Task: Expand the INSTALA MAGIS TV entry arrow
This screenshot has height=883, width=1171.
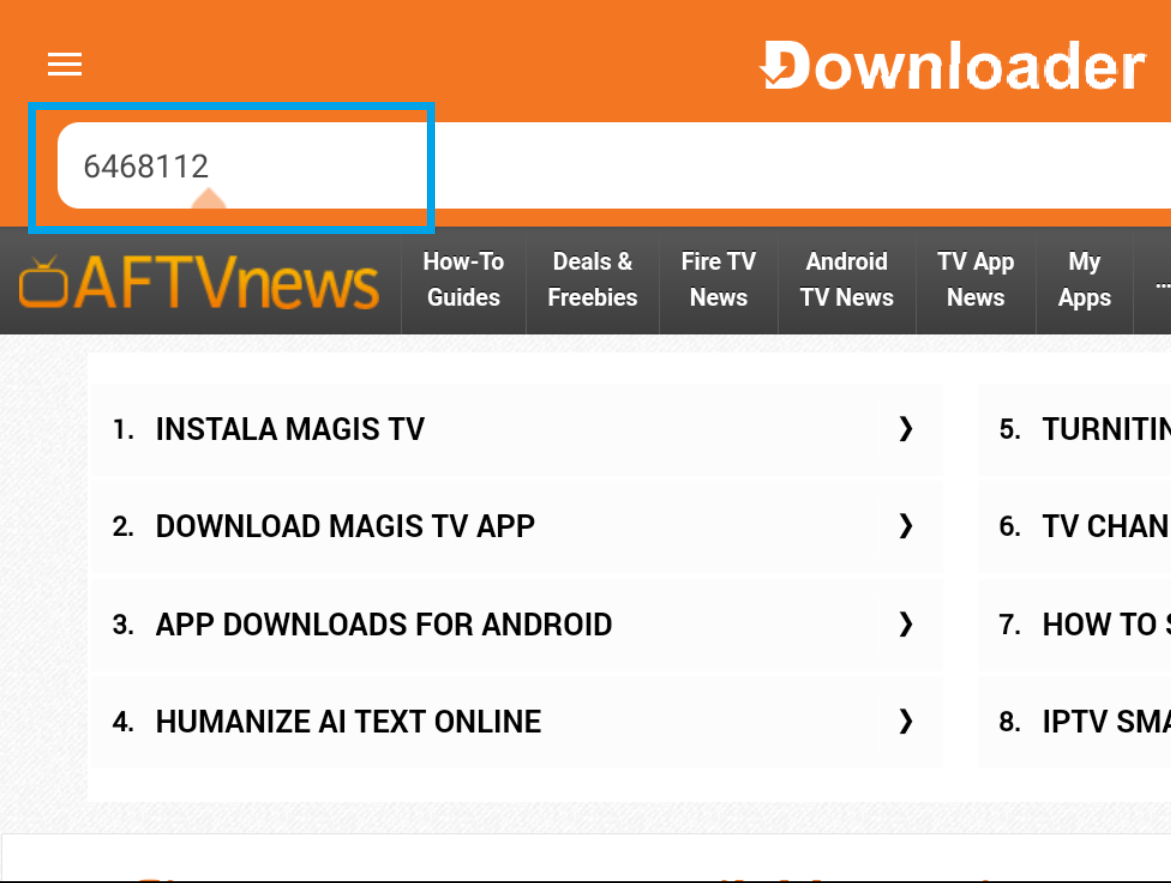Action: pyautogui.click(x=905, y=429)
